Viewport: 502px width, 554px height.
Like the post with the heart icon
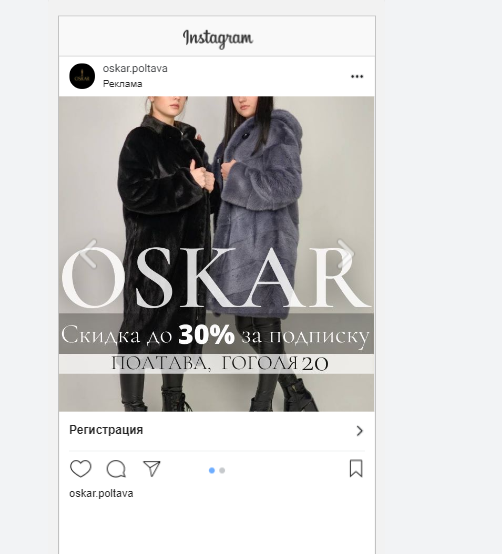click(81, 469)
